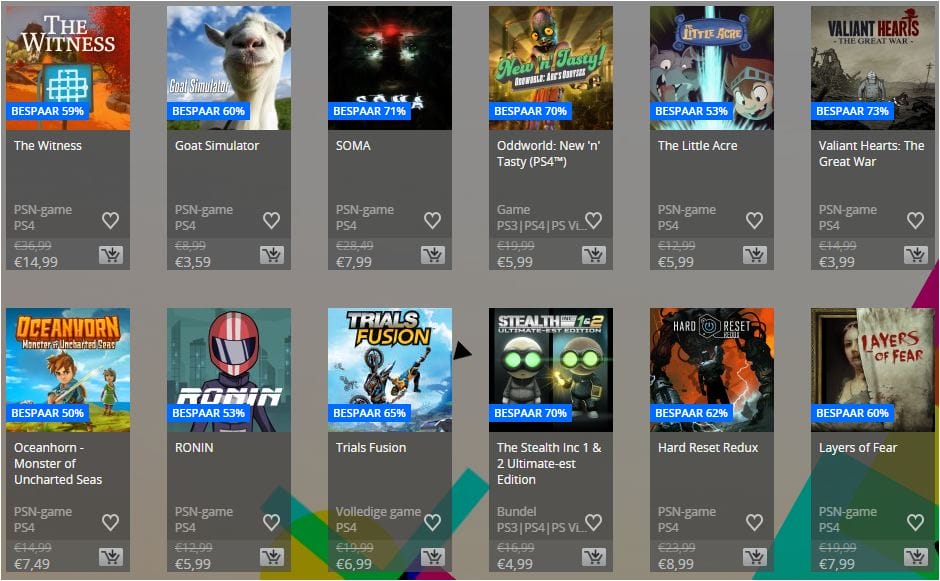Open SOMA cover thumbnail
This screenshot has height=581, width=940.
(x=390, y=68)
